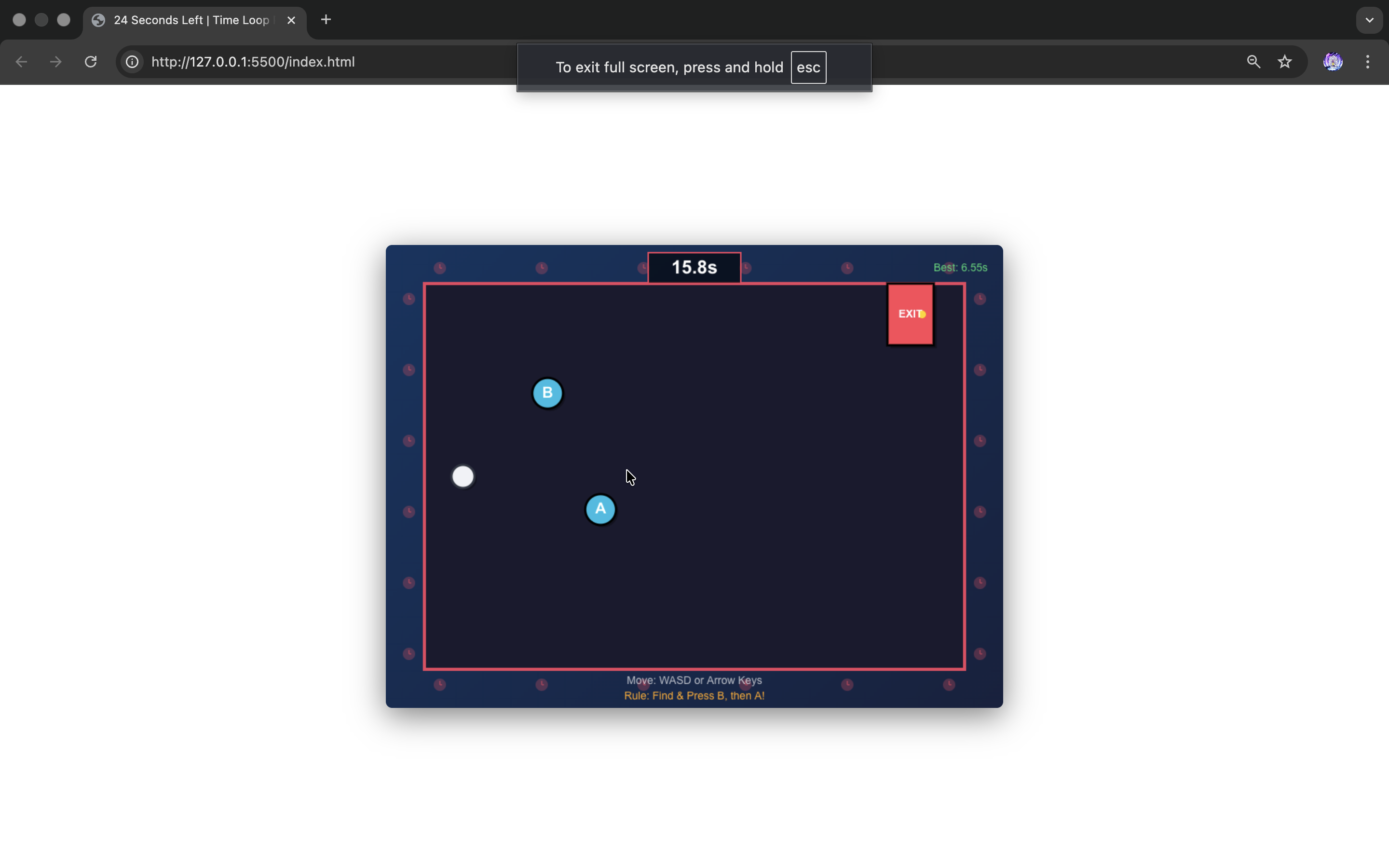
Task: View the site information icon
Action: (132, 61)
